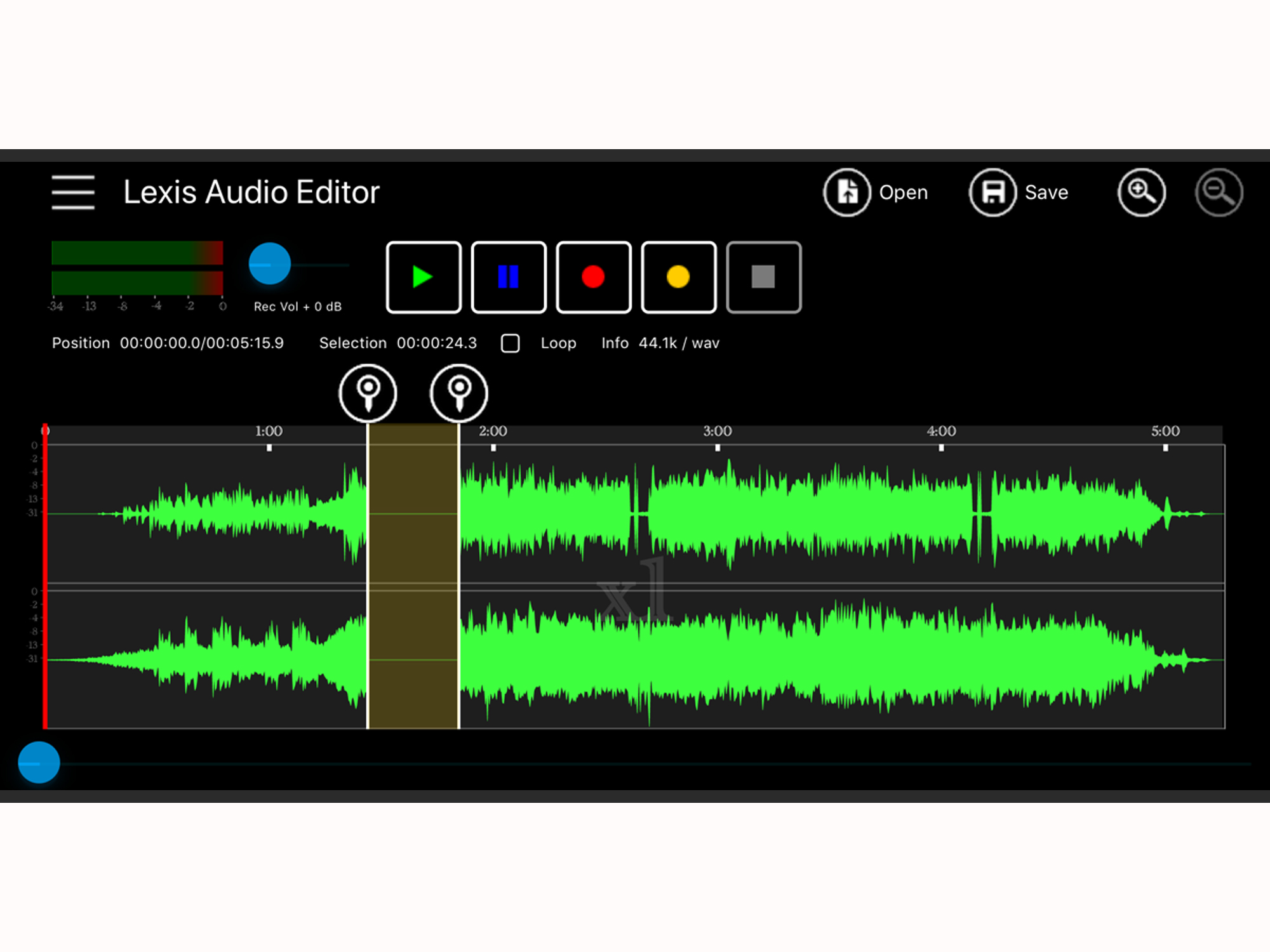
Task: Enable the Loop checkbox
Action: pos(510,343)
